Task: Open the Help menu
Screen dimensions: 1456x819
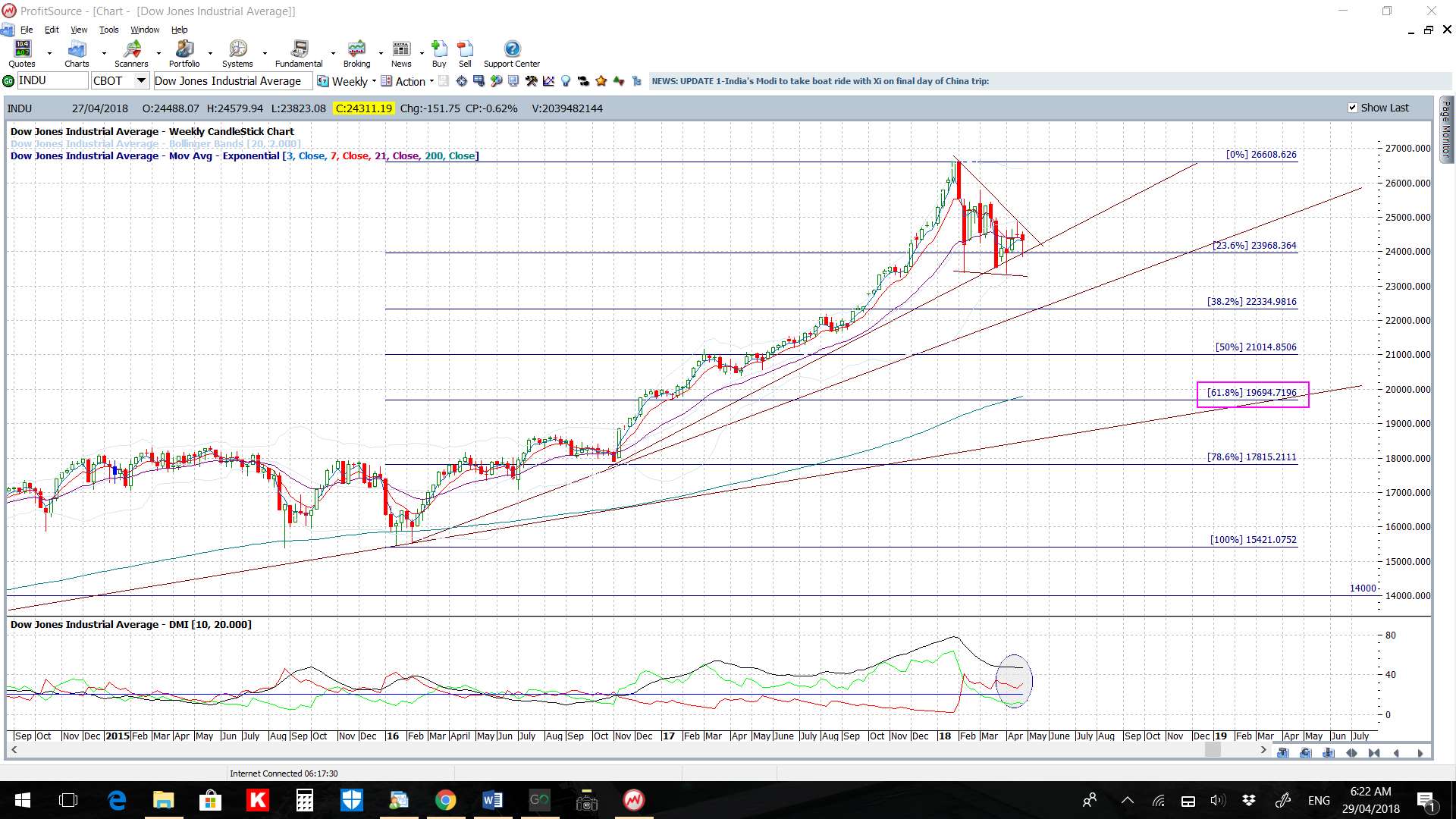Action: pos(179,30)
